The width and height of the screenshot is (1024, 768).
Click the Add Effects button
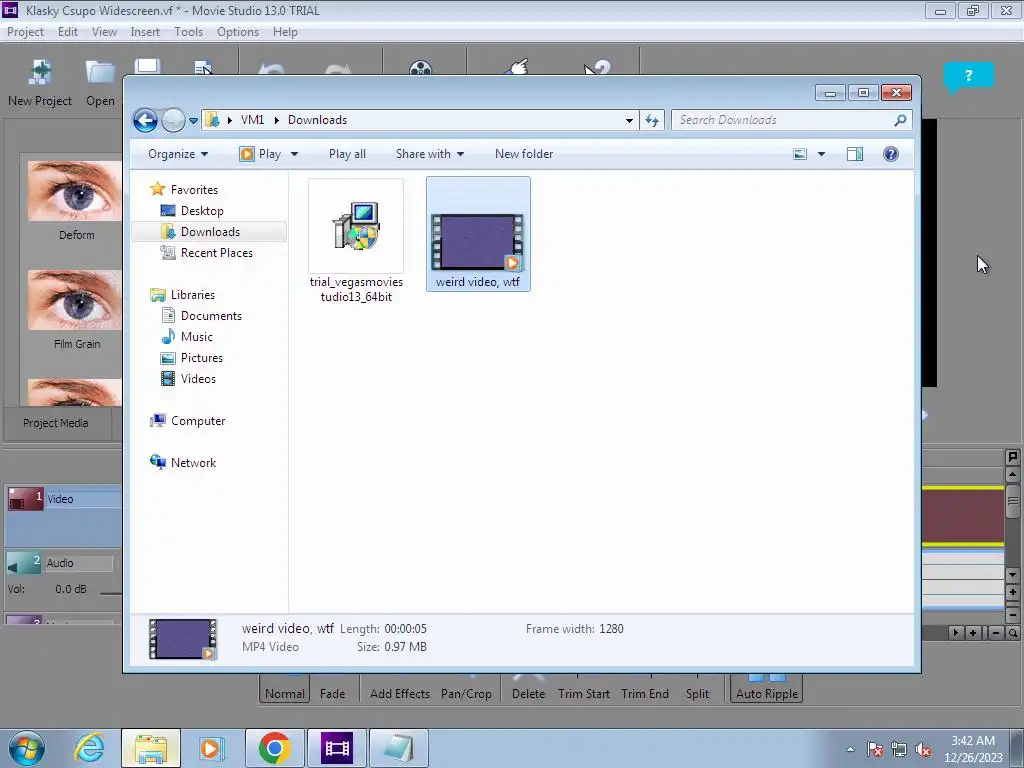(x=400, y=694)
